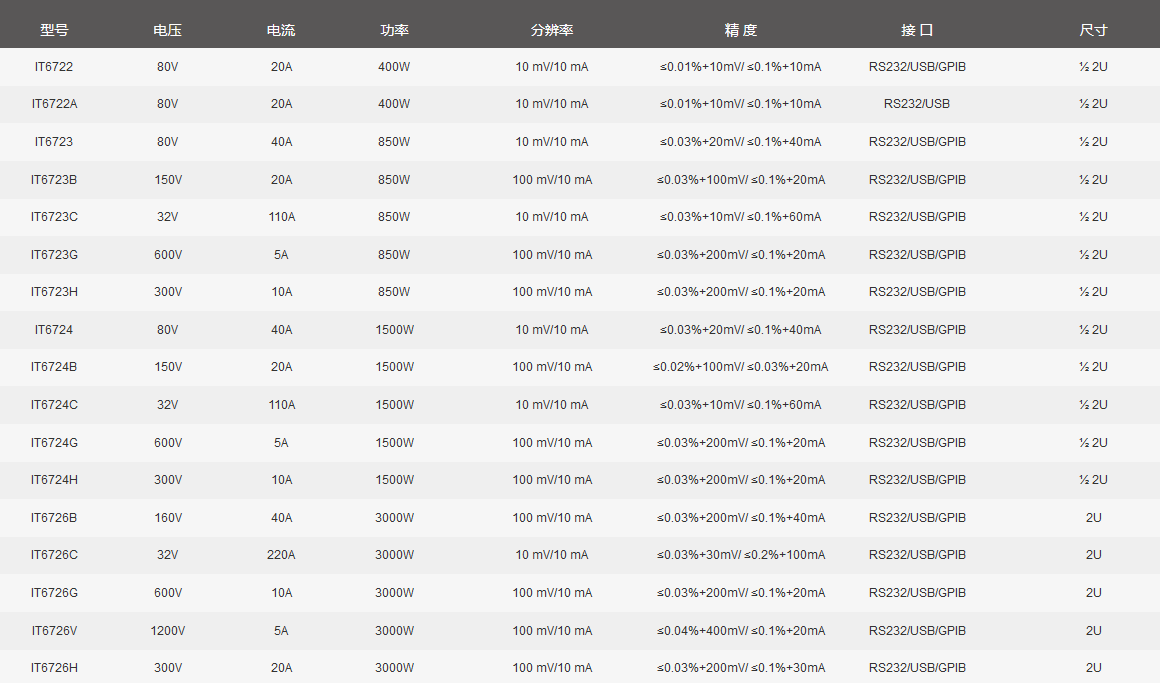Click 850W power in IT6723 row
Viewport: 1160px width, 683px height.
click(x=394, y=141)
